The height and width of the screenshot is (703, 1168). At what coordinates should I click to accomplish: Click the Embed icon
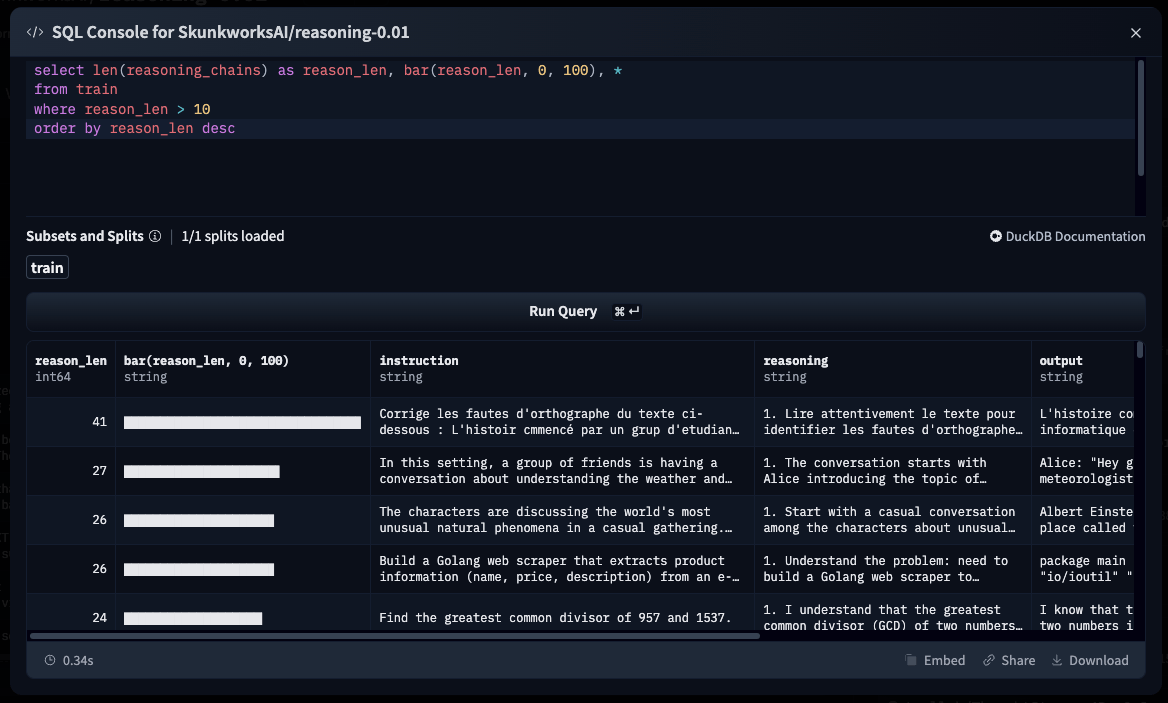911,660
